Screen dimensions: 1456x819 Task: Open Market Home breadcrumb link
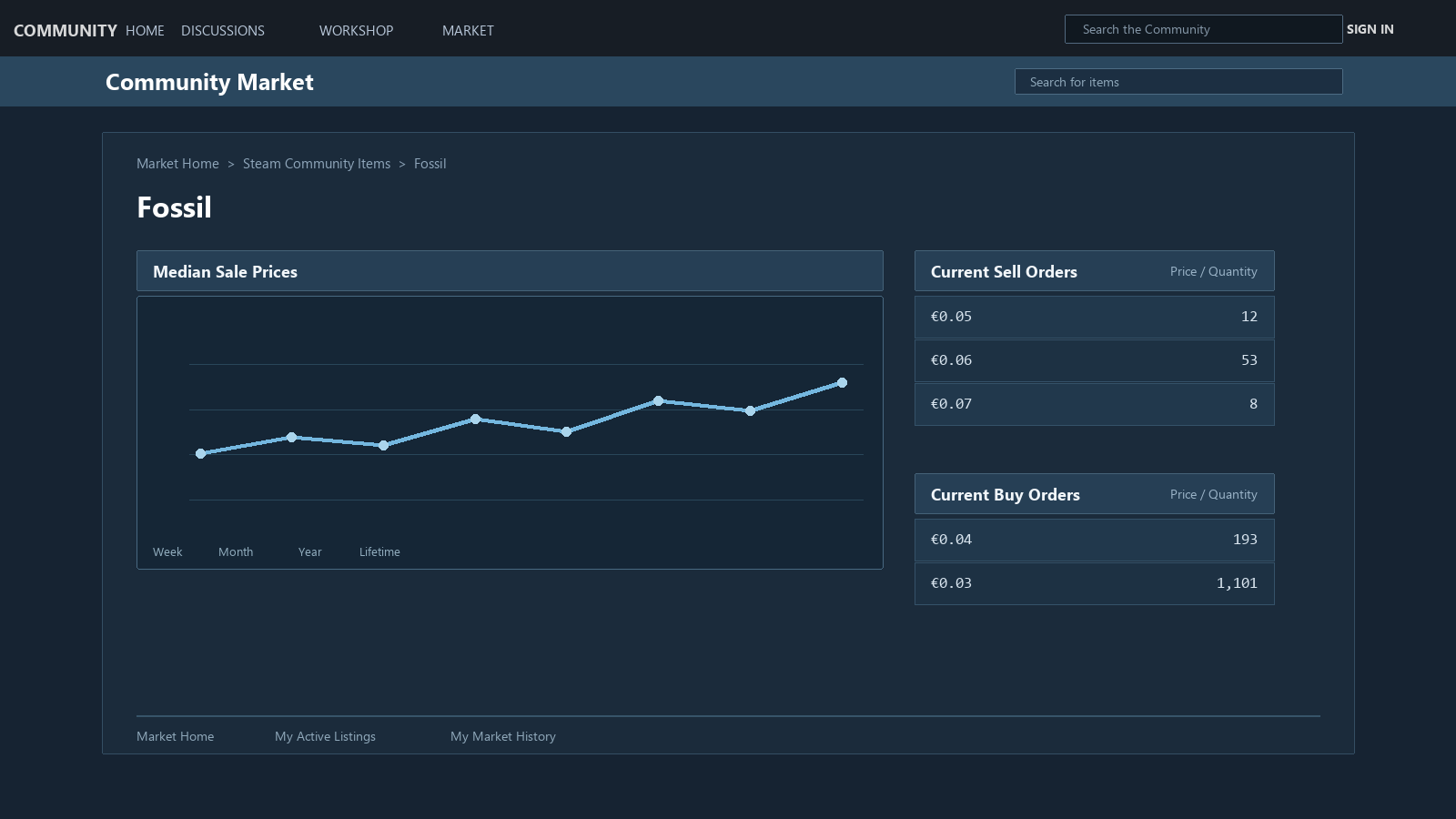(x=177, y=164)
